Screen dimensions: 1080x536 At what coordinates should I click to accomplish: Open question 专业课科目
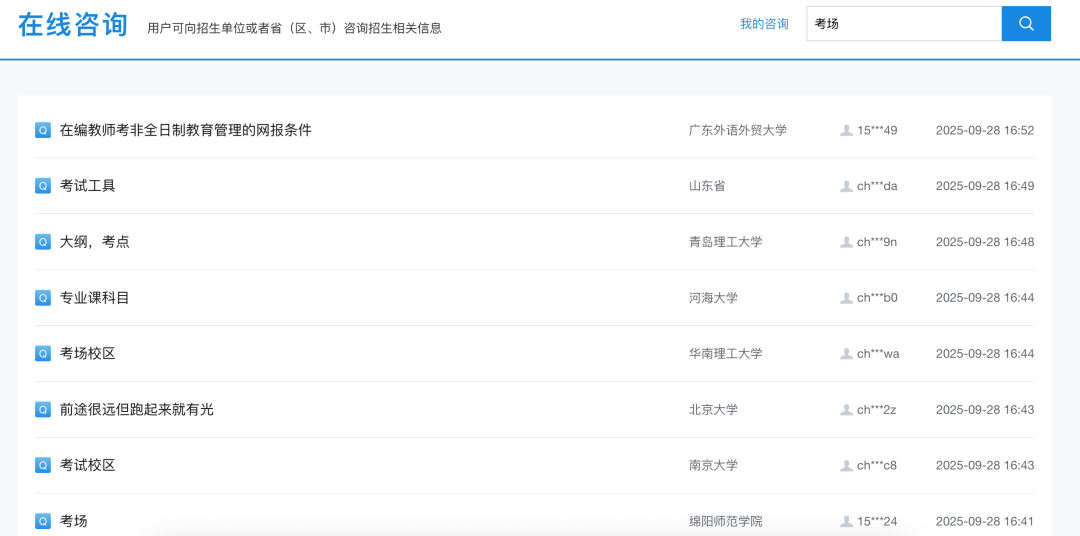click(94, 298)
